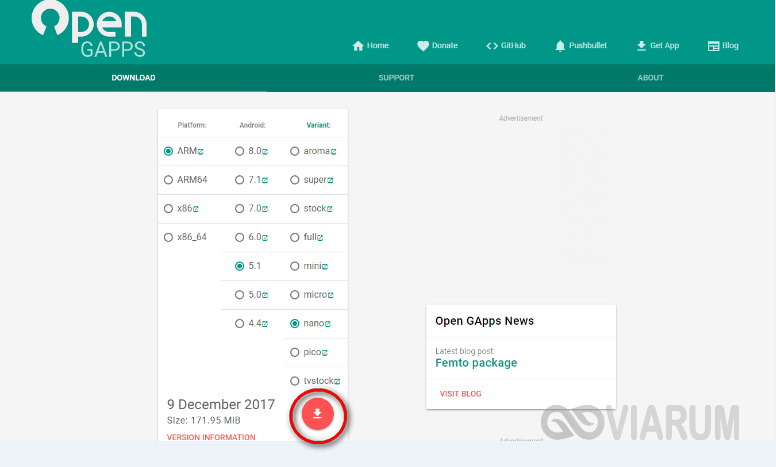This screenshot has width=776, height=467.
Task: Pick the stock variant radio button
Action: click(294, 209)
